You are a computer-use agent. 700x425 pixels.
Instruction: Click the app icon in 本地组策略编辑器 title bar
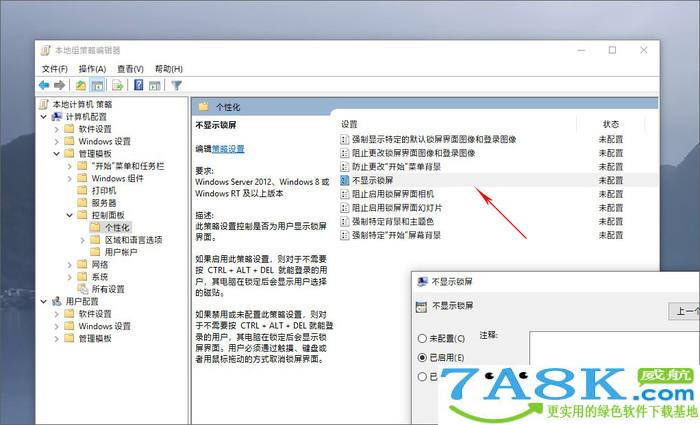click(46, 50)
